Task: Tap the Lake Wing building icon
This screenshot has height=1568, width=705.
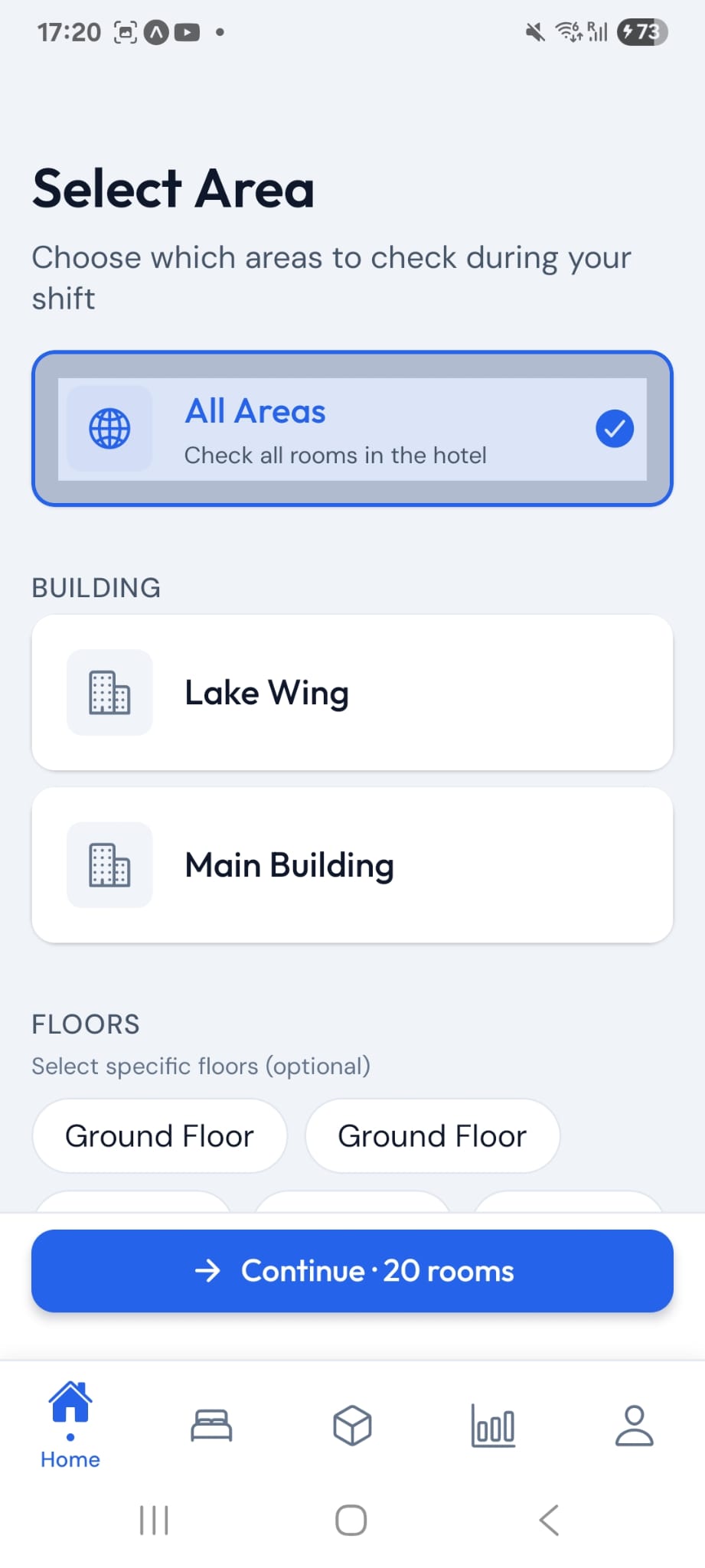Action: pos(109,692)
